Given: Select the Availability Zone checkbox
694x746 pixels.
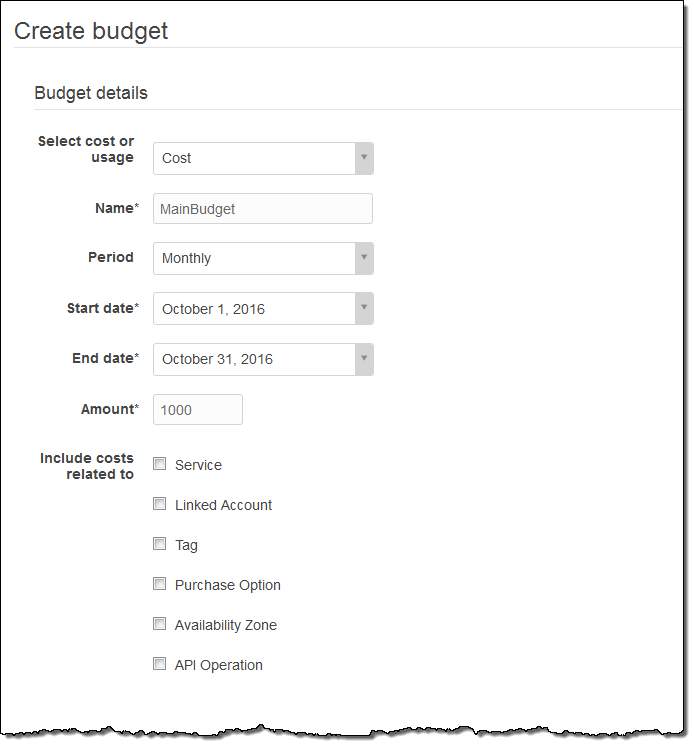Looking at the screenshot, I should [x=160, y=624].
